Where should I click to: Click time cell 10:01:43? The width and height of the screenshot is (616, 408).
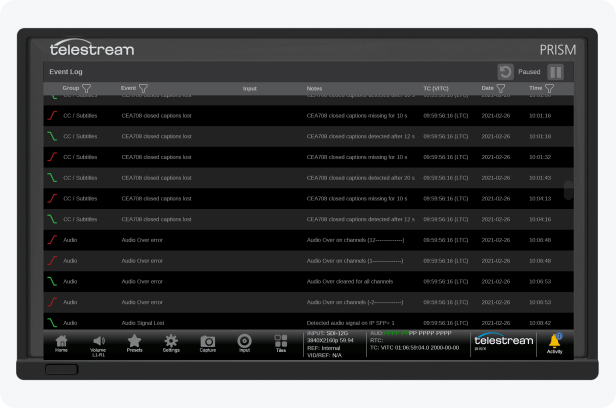540,178
